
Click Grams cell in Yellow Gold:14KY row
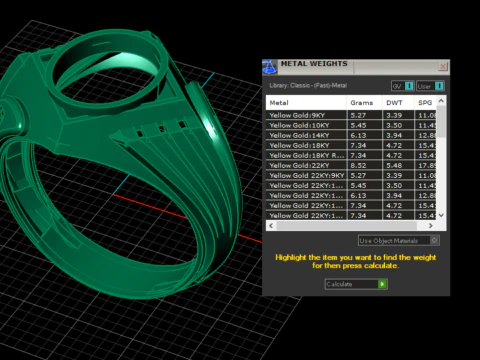coord(364,135)
